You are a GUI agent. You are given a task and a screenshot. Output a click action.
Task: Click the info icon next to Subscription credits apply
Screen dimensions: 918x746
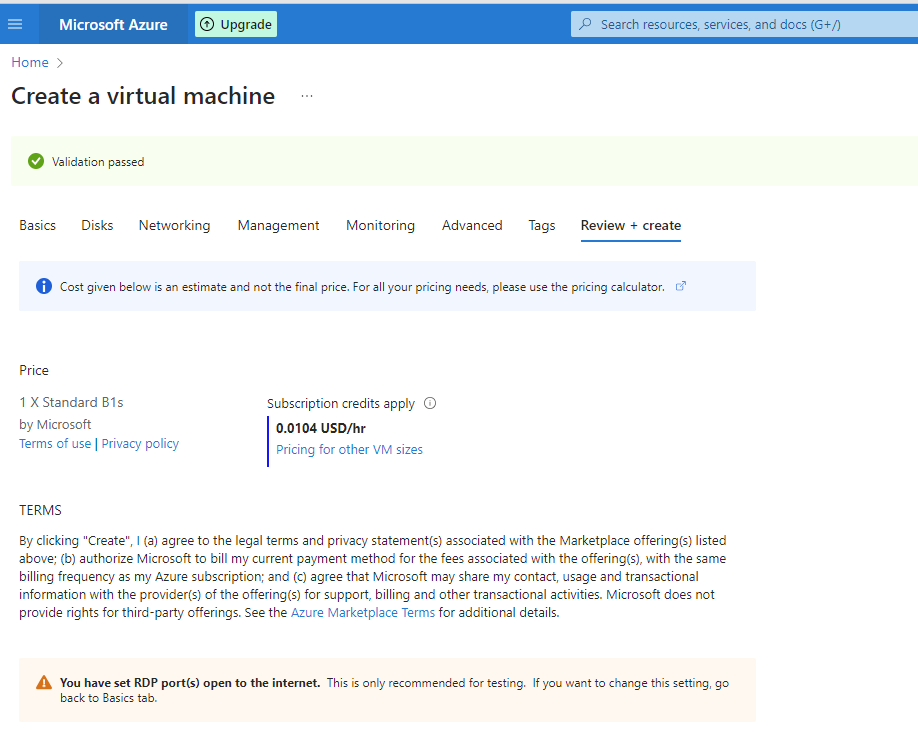(x=430, y=403)
